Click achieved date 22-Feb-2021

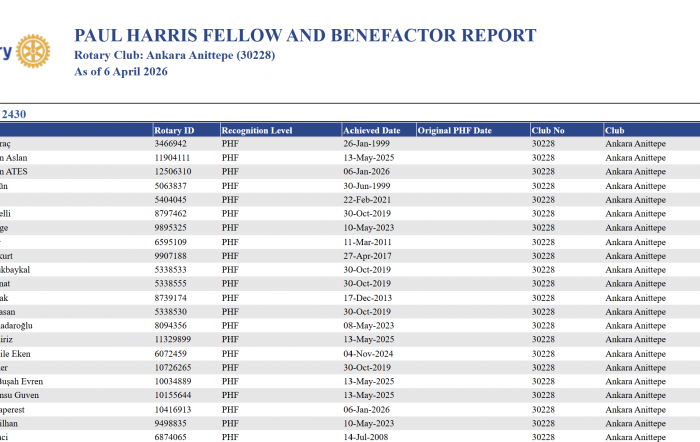[x=367, y=200]
